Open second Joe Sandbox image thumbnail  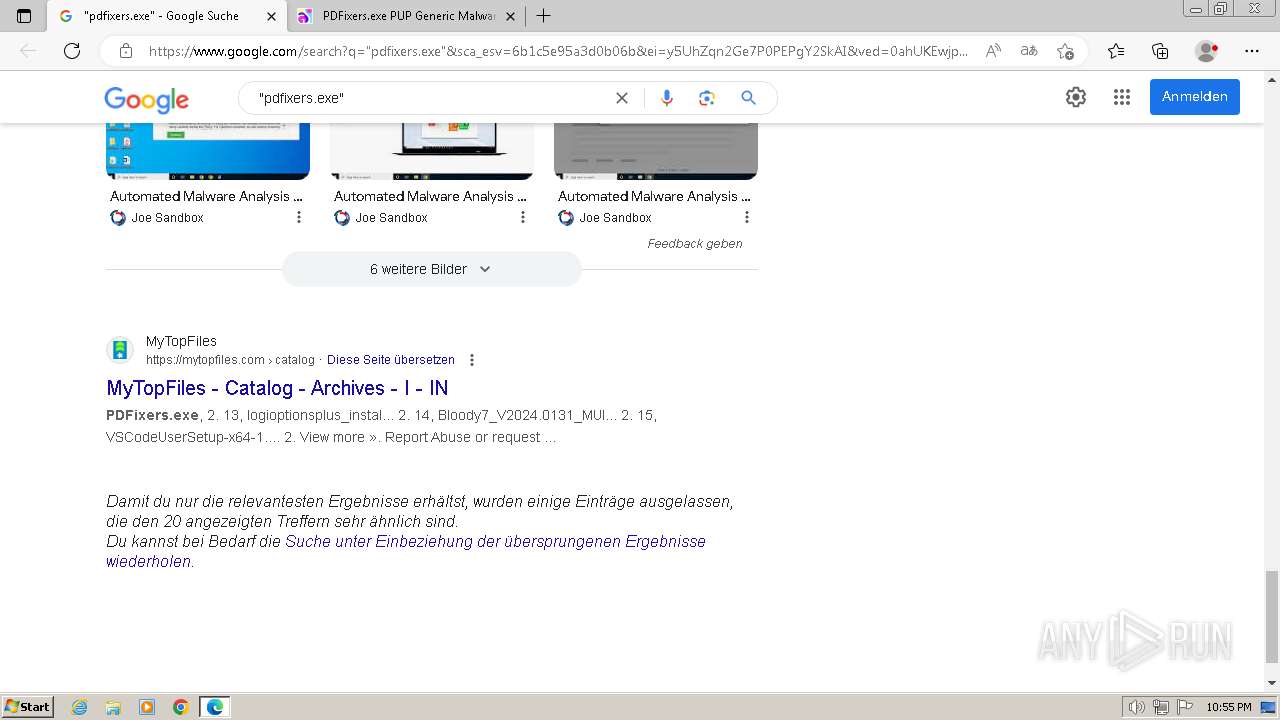click(x=432, y=151)
